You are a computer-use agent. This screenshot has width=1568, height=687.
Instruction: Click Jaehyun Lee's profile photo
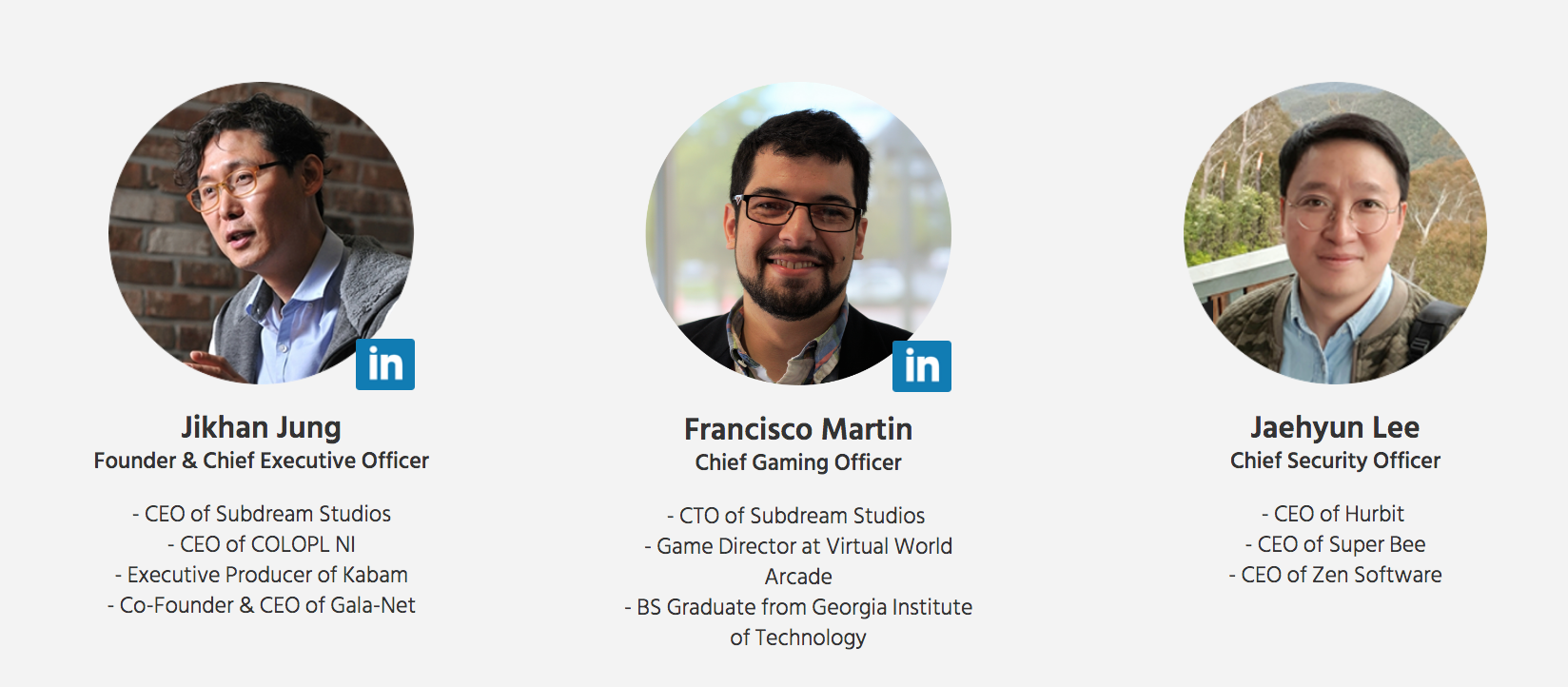pos(1335,233)
